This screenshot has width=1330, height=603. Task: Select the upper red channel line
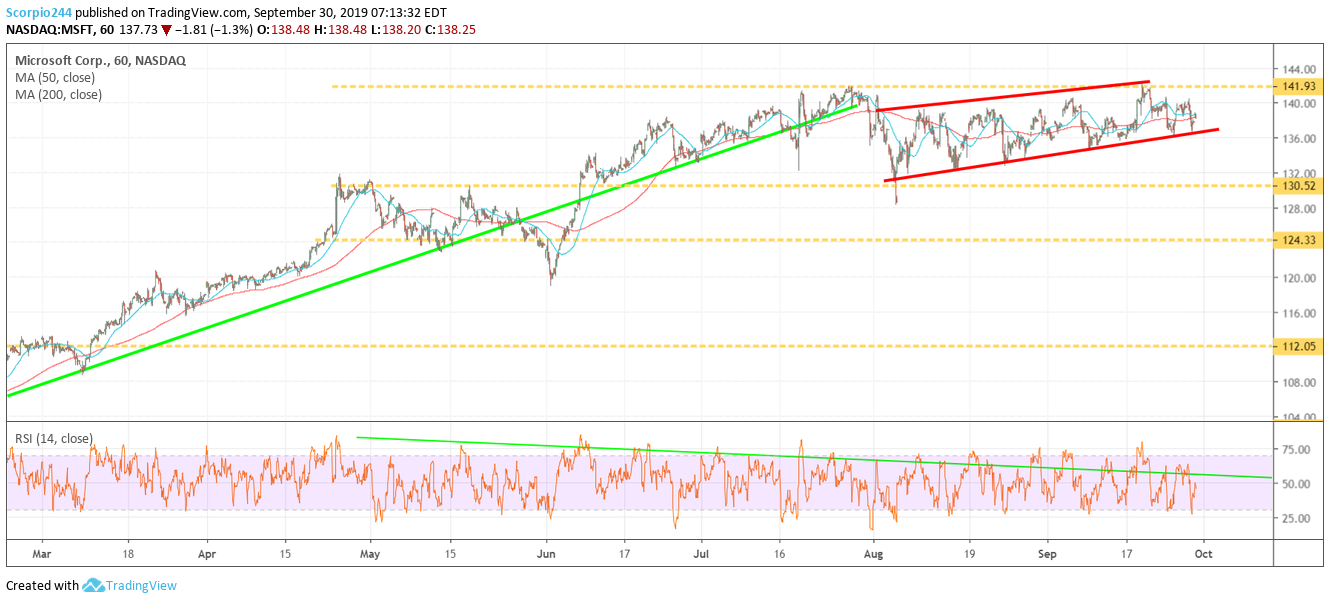click(1012, 96)
